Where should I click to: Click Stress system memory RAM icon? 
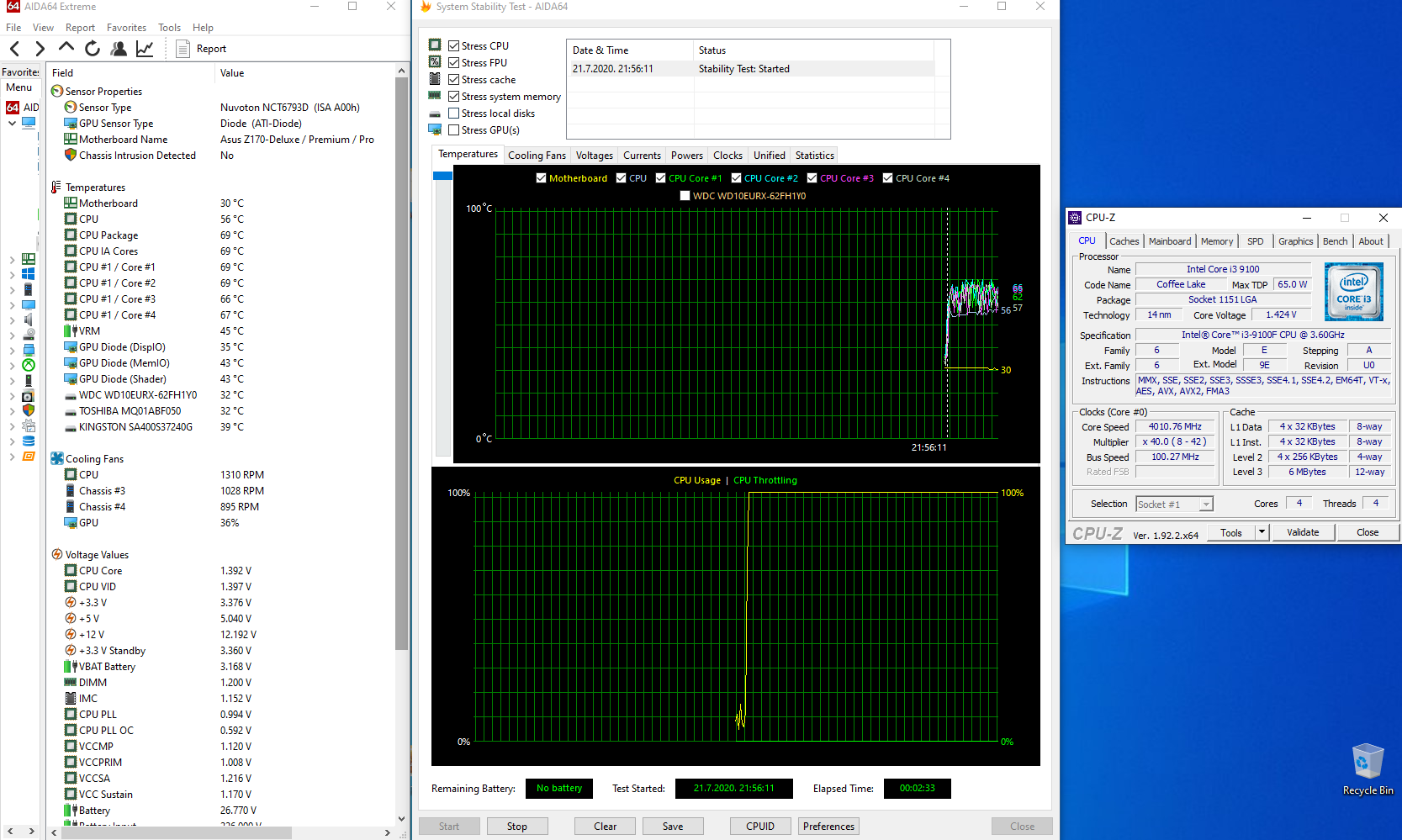click(435, 96)
